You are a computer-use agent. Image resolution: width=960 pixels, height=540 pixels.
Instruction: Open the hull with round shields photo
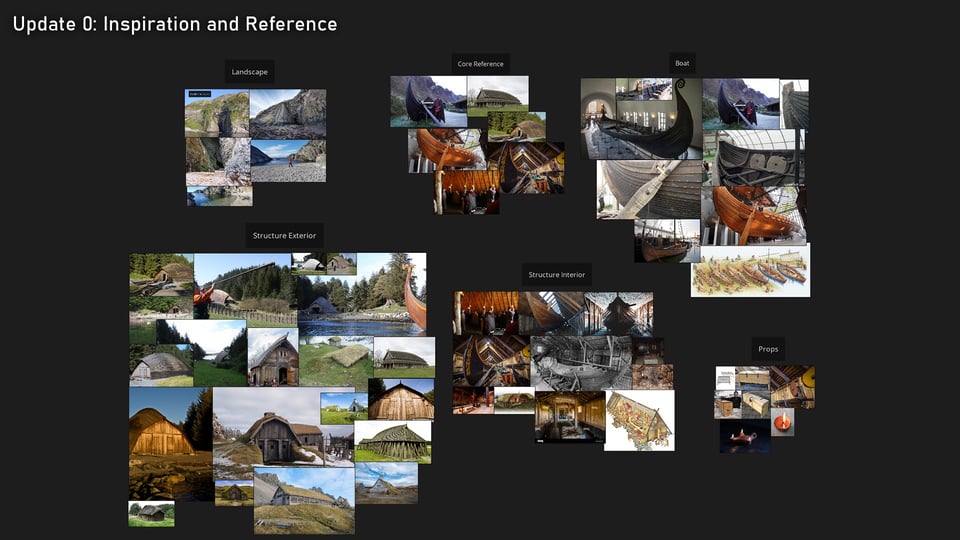[758, 158]
